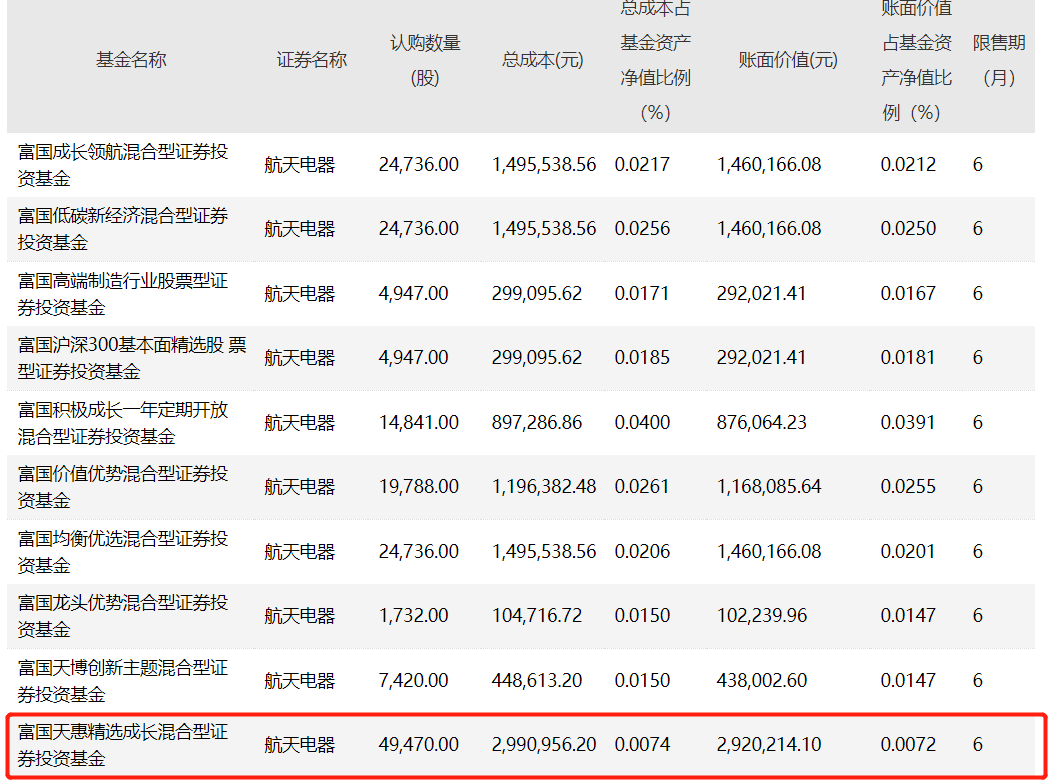The width and height of the screenshot is (1049, 781).
Task: Click quantity 1,732.00
Action: click(413, 616)
